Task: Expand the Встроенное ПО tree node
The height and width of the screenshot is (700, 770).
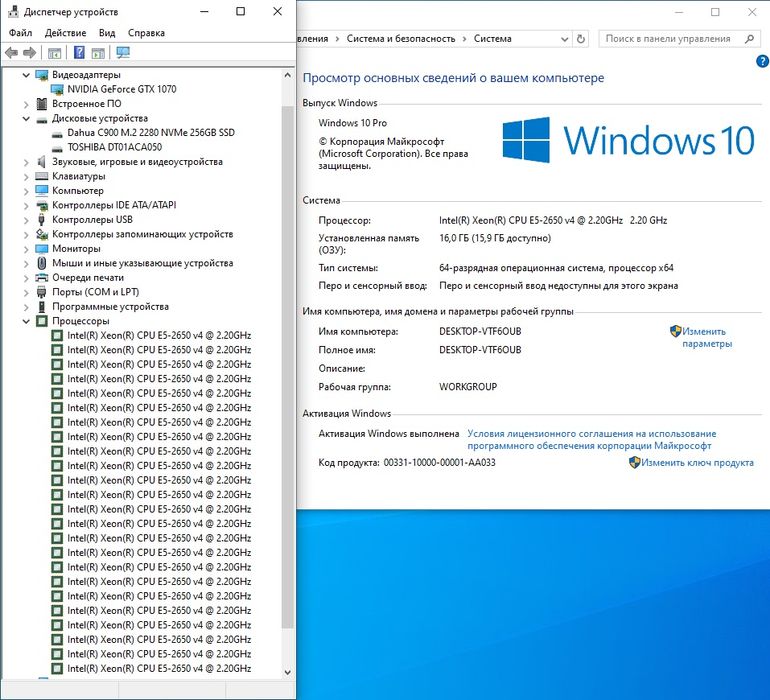Action: [26, 104]
